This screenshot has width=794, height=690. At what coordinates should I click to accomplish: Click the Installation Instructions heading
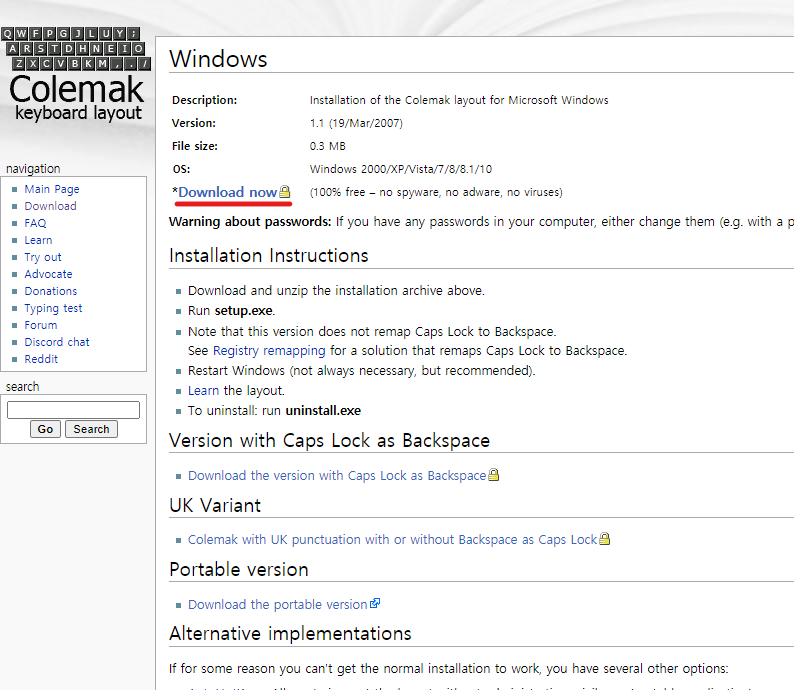269,256
